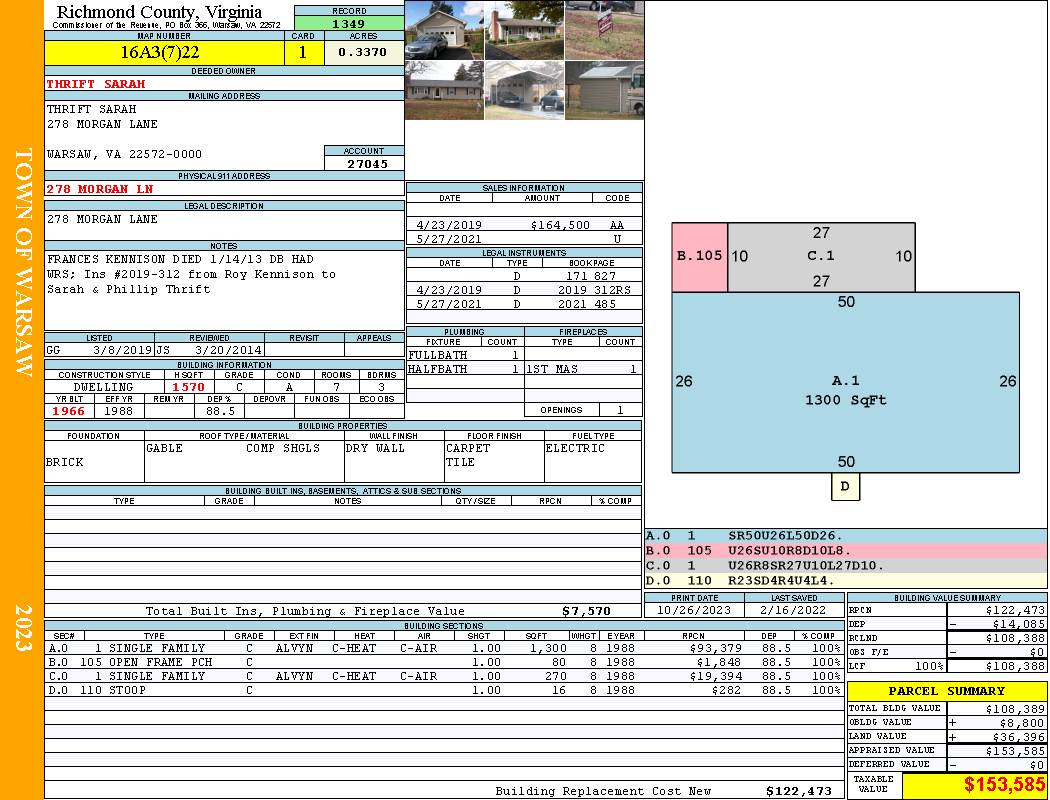Click sketch code U26SU10R8D10L8.
The image size is (1050, 800).
click(790, 551)
